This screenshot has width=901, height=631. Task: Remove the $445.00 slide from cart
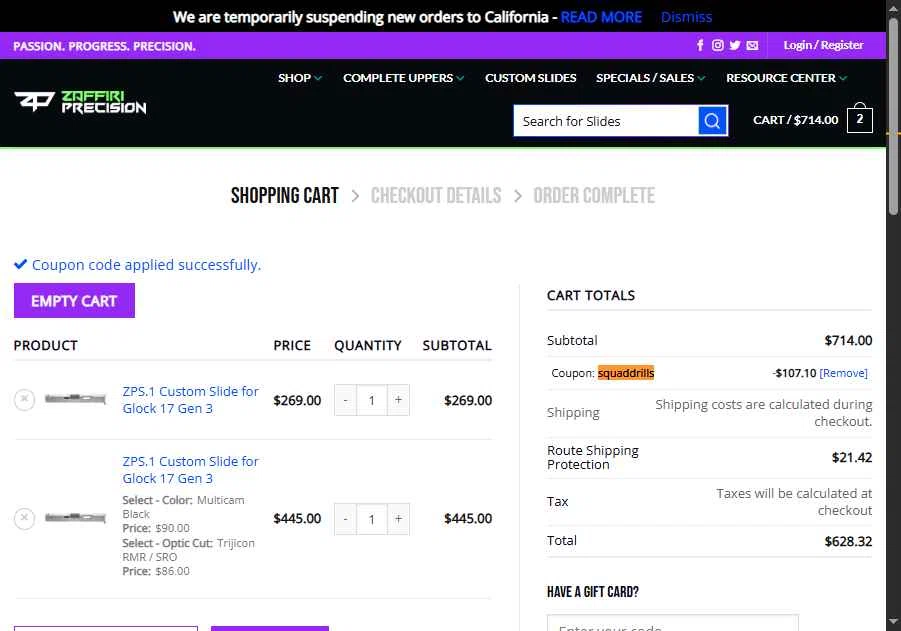(24, 518)
